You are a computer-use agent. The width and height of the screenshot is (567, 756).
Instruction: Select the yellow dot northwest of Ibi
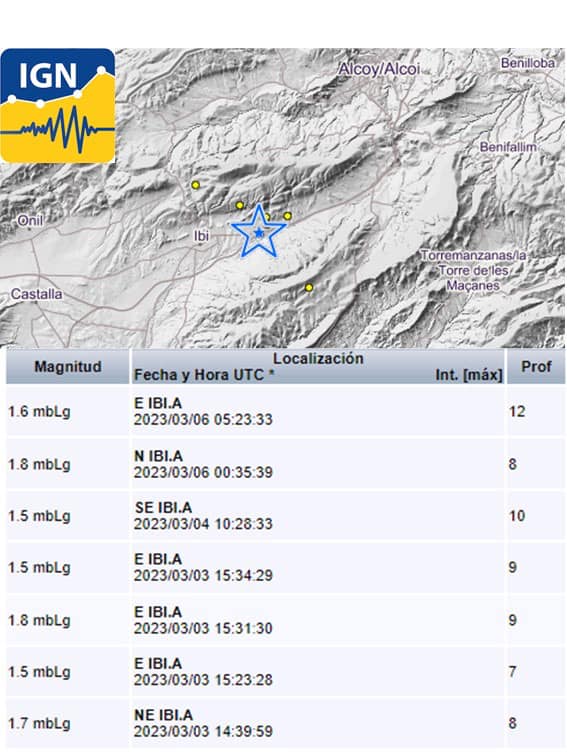tap(195, 185)
